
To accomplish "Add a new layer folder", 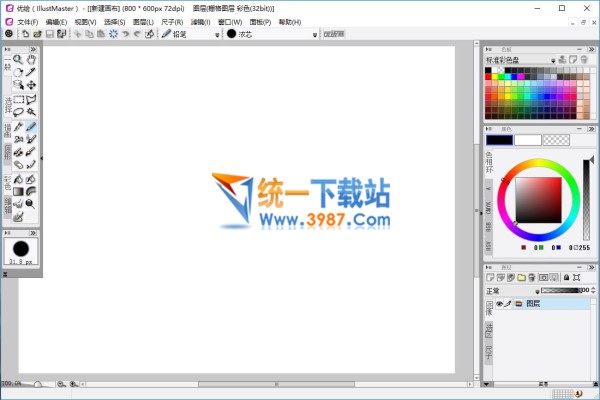I will pyautogui.click(x=521, y=278).
